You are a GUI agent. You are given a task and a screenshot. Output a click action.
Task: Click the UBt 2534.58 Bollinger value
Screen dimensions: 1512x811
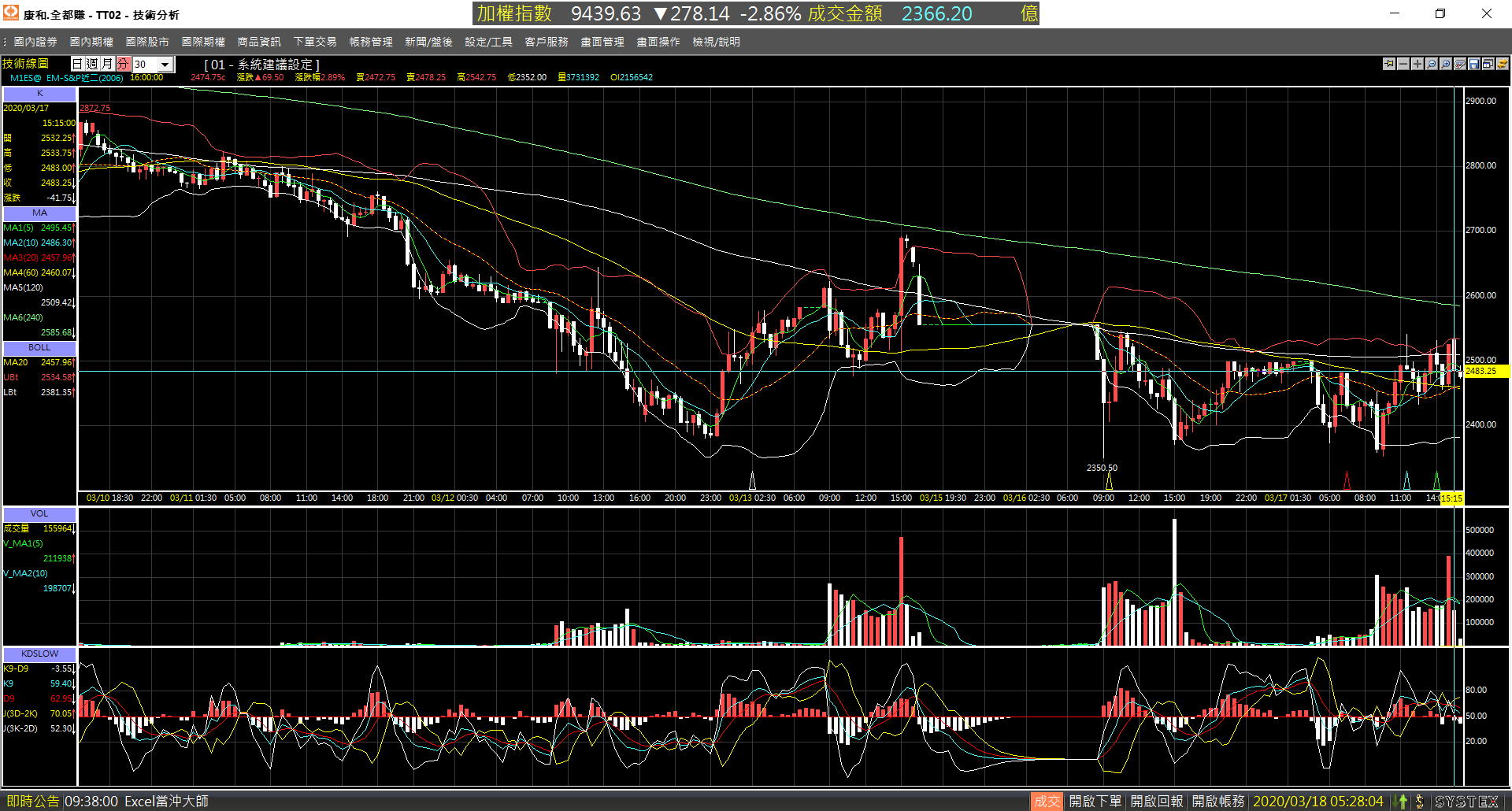[39, 377]
